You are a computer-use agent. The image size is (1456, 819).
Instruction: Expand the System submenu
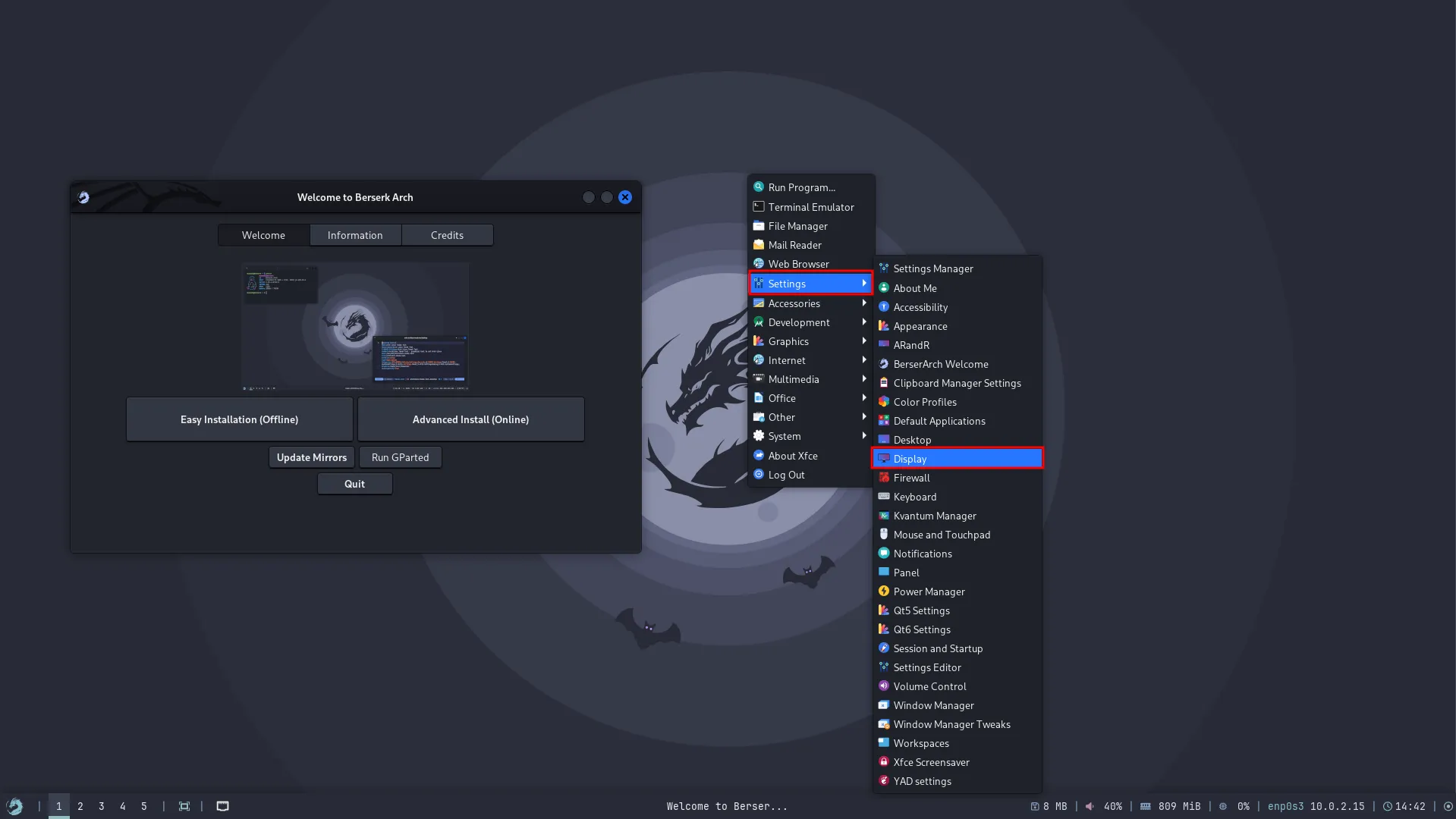click(782, 436)
